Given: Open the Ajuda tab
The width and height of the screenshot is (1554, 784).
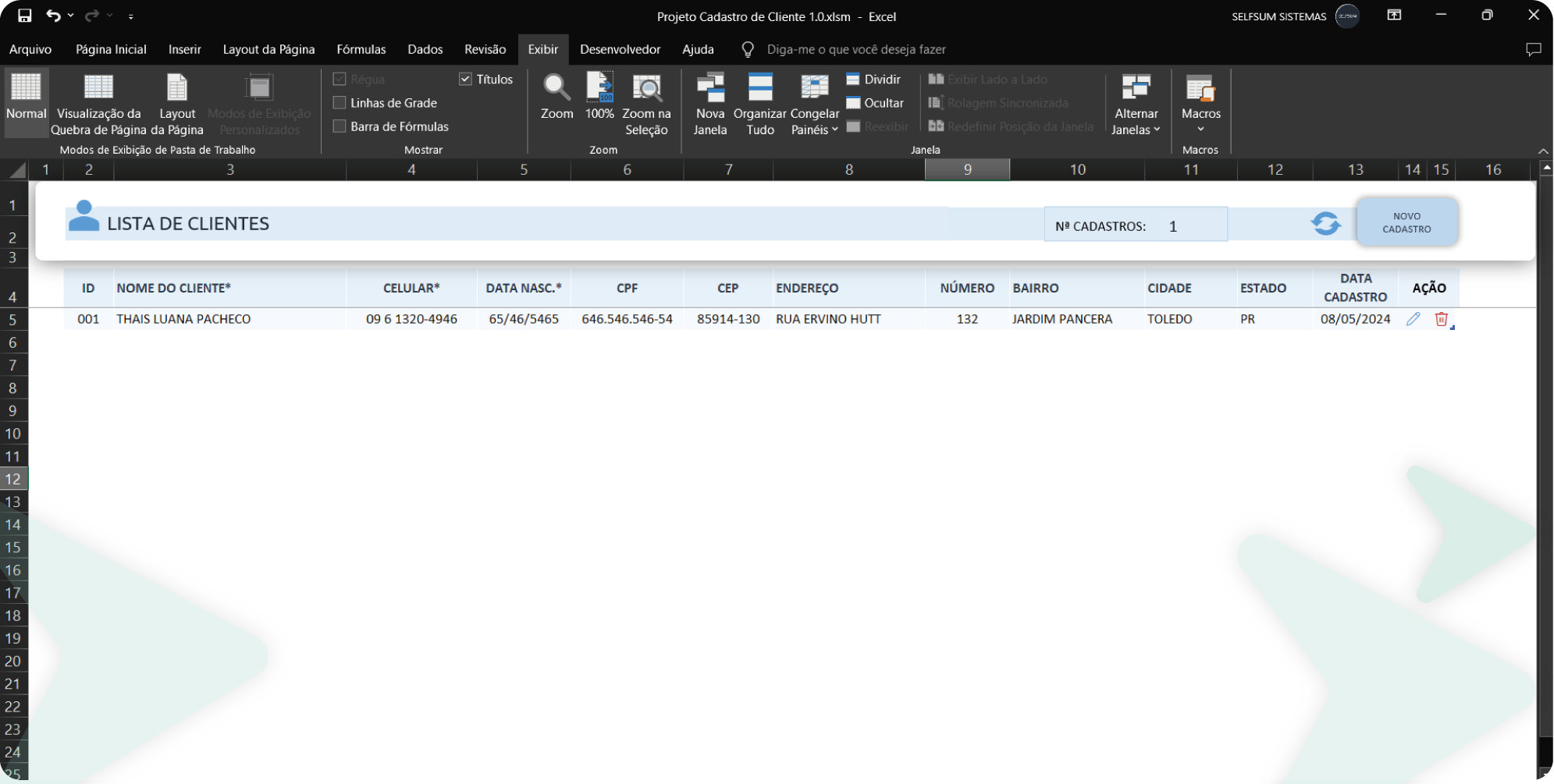Looking at the screenshot, I should 698,49.
